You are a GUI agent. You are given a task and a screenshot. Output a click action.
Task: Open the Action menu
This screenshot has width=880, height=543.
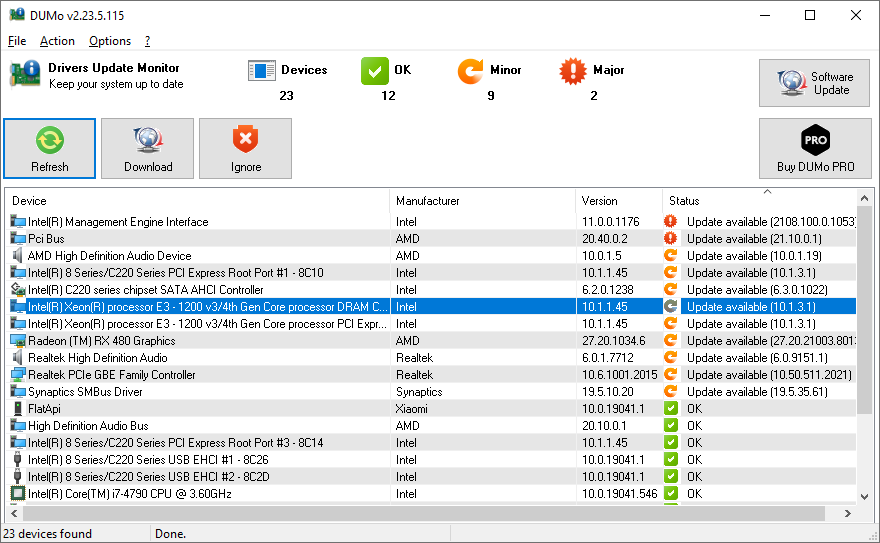[x=57, y=41]
